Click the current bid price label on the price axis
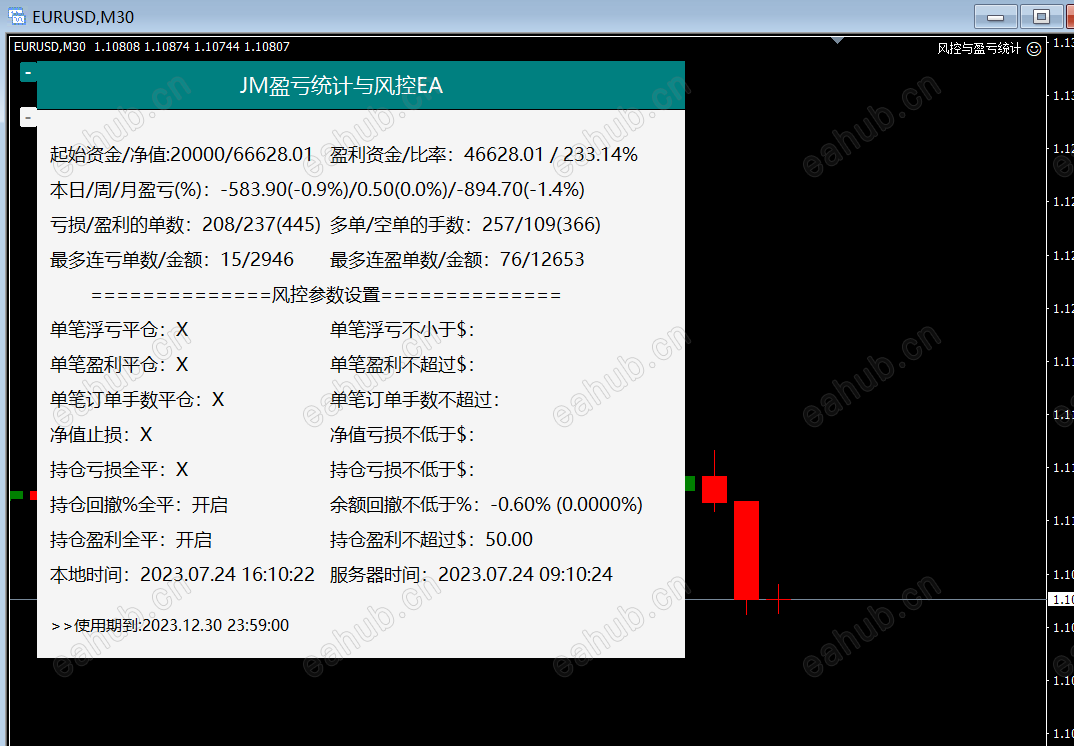 tap(1061, 599)
